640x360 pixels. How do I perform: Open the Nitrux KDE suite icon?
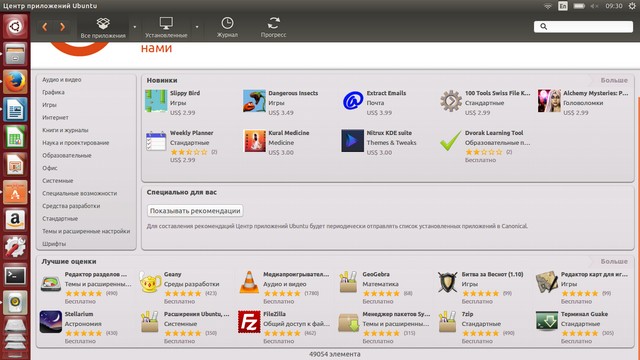click(353, 141)
